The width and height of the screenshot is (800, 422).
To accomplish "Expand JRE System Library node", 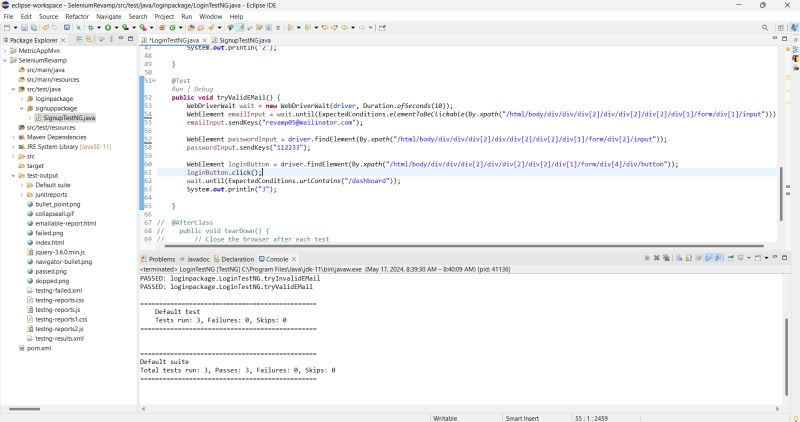I will [x=13, y=146].
